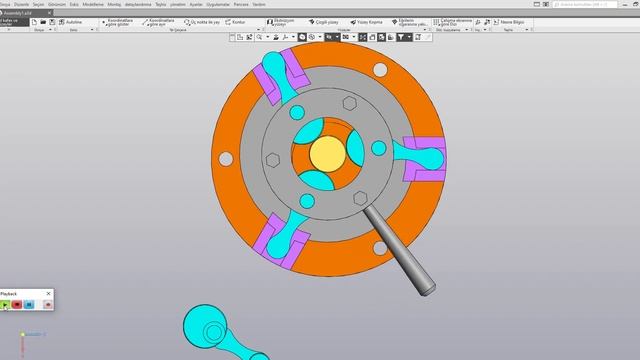This screenshot has height=360, width=640.
Task: Click the pencil sheet icon in view toolbar
Action: 418,37
